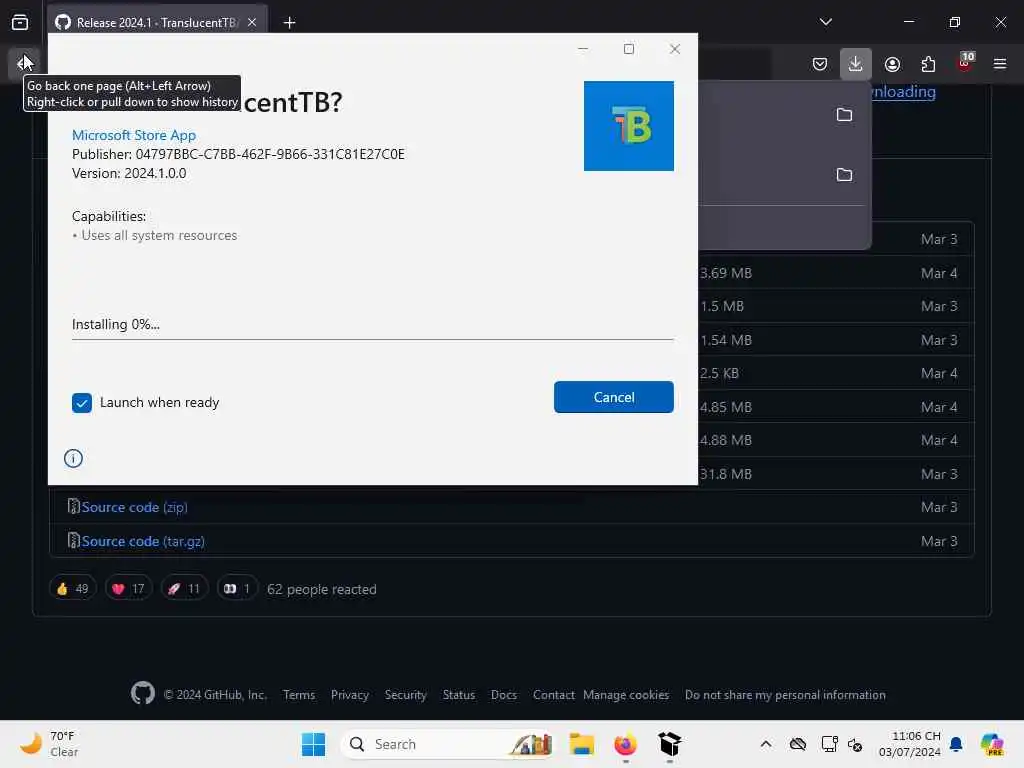
Task: Open the Contact footer link
Action: click(x=553, y=695)
